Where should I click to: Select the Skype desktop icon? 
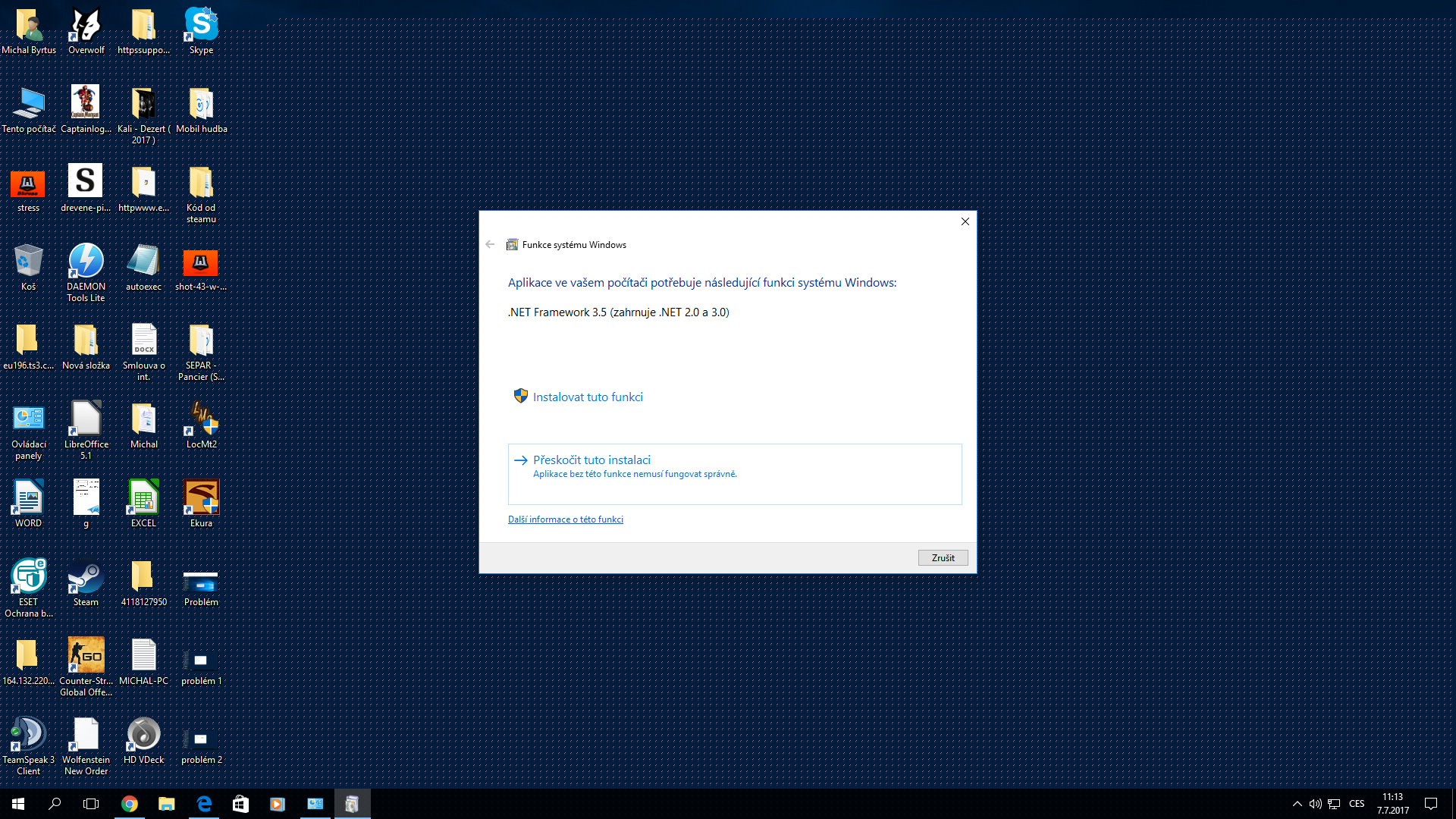pyautogui.click(x=201, y=30)
